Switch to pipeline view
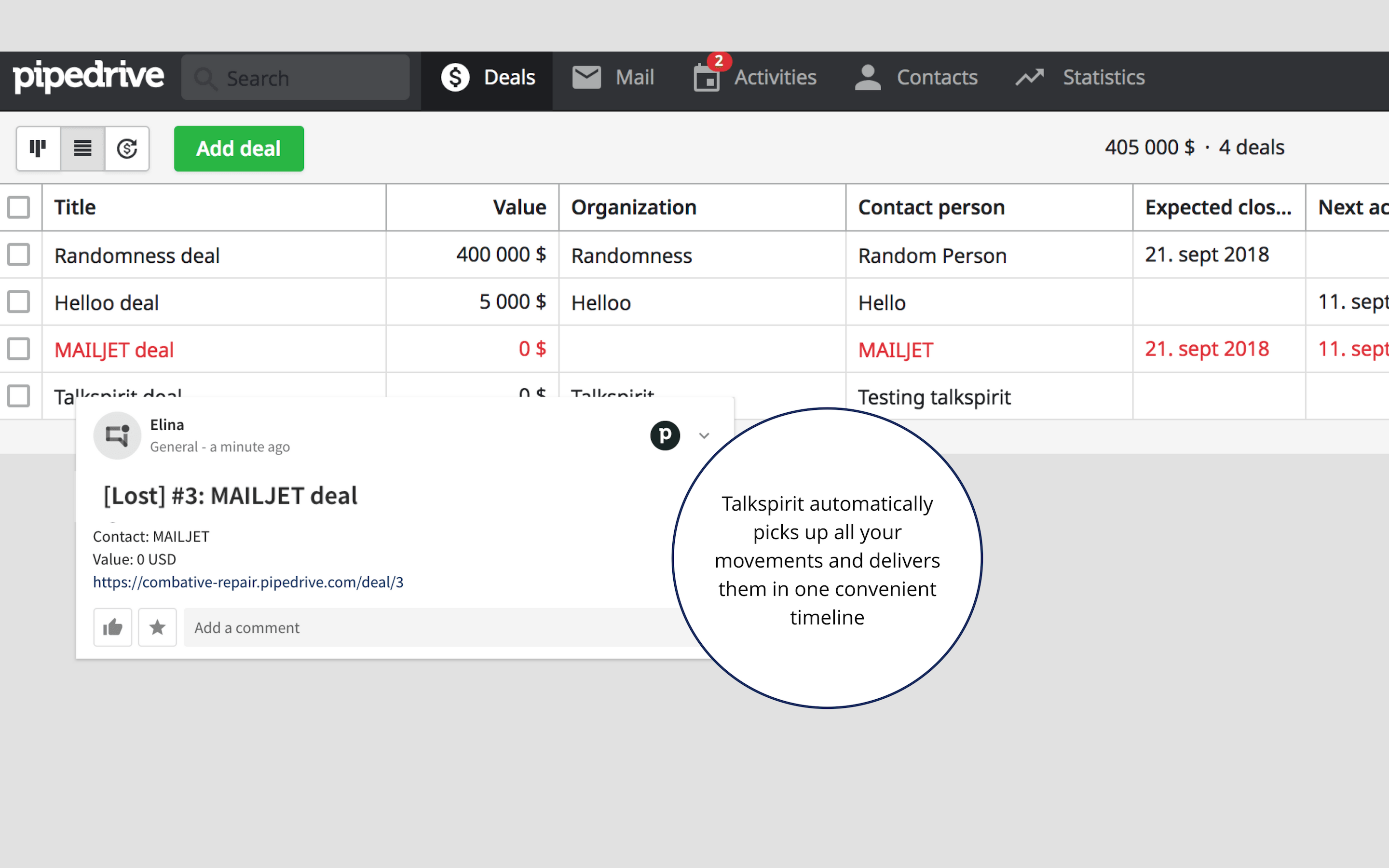The image size is (1389, 868). 38,149
